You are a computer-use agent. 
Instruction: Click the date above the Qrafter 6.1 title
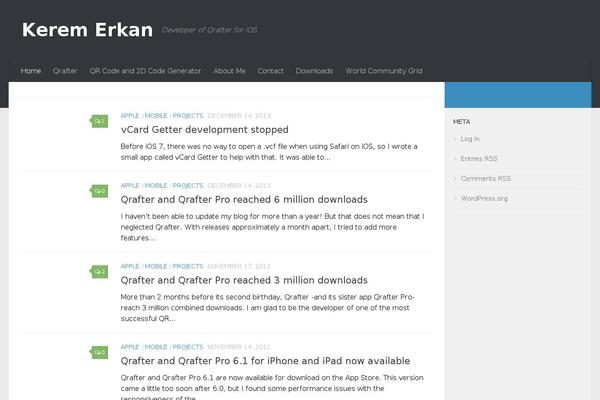tap(239, 347)
